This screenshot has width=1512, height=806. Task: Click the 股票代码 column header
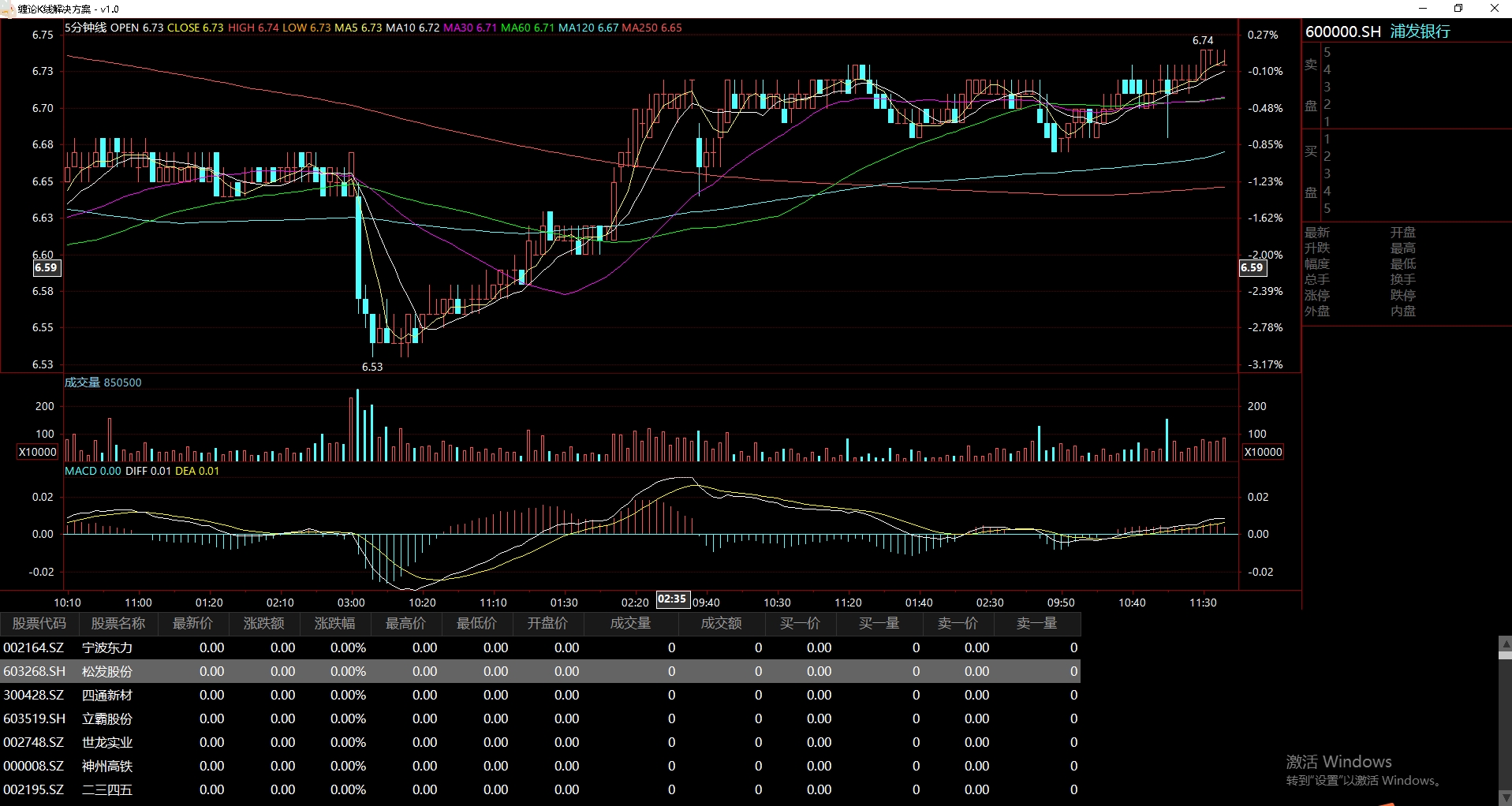tap(39, 624)
